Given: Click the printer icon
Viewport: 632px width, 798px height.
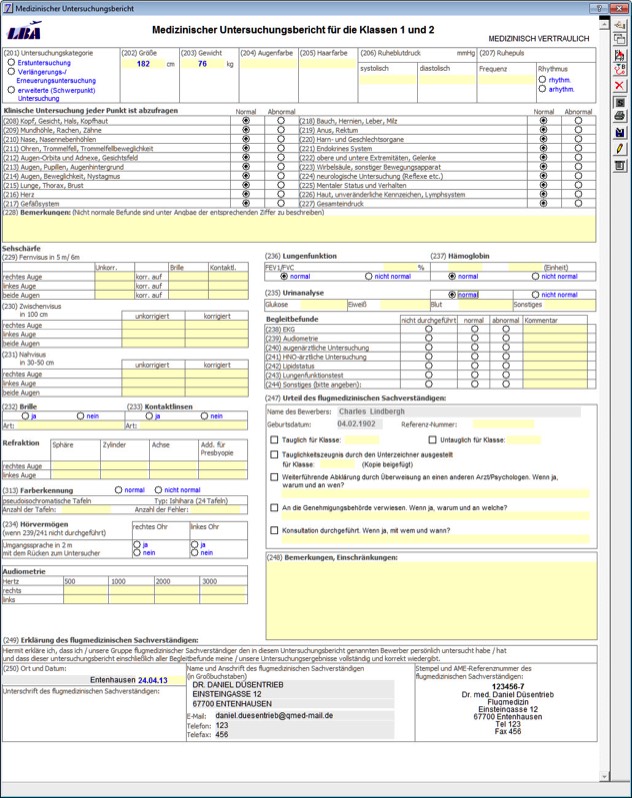Looking at the screenshot, I should [619, 117].
